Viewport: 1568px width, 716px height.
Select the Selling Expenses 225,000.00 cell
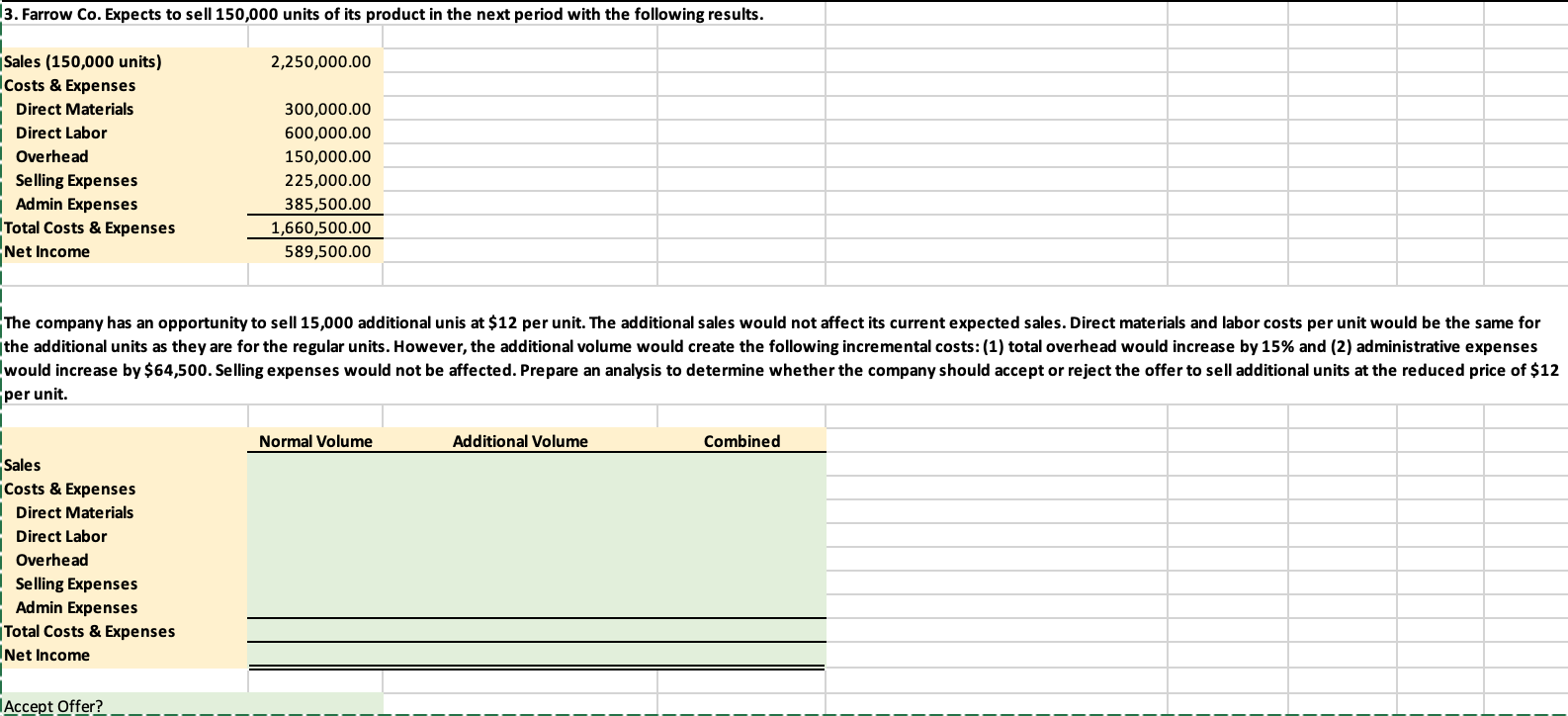(315, 180)
